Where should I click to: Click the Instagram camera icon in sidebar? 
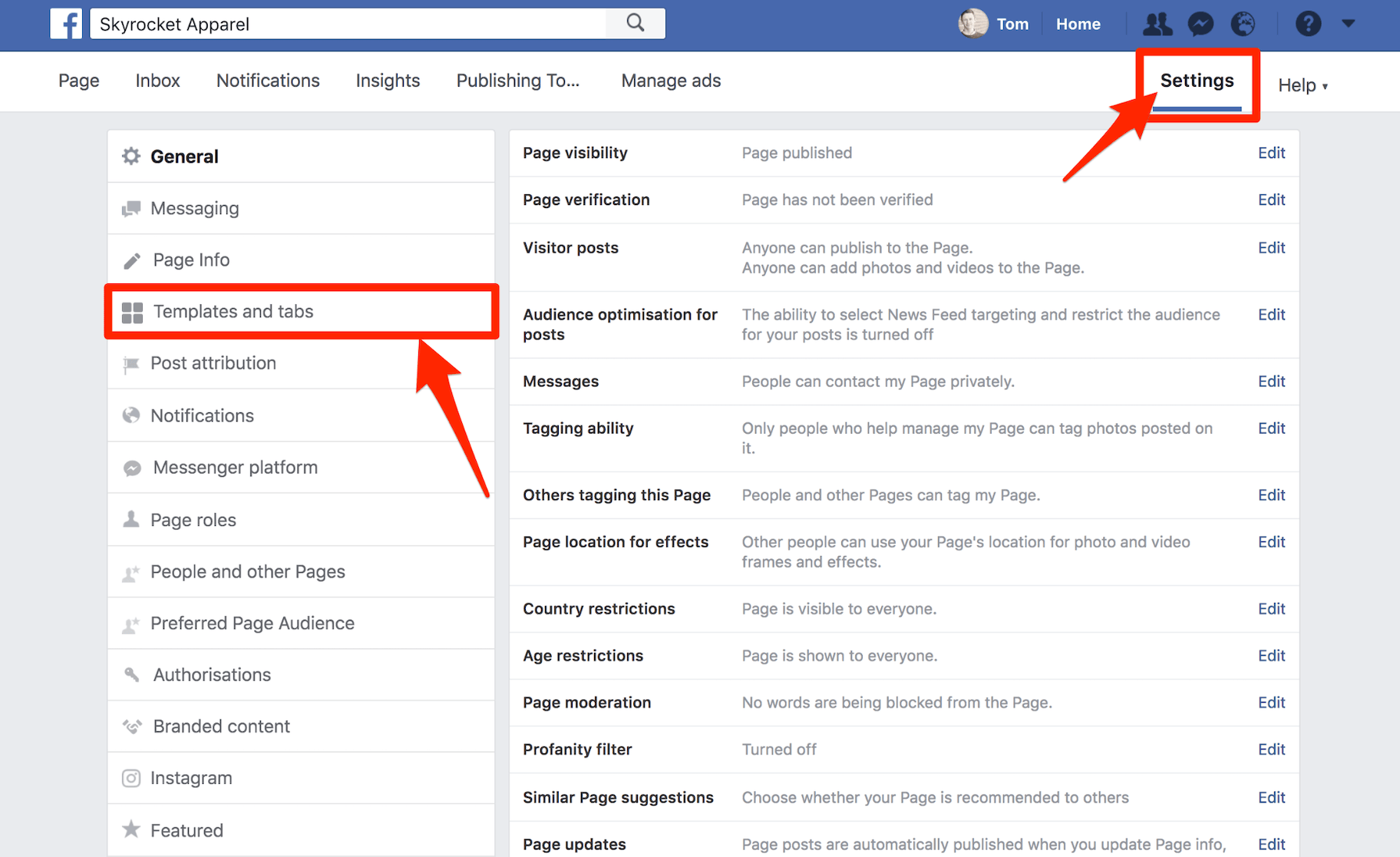(x=131, y=778)
